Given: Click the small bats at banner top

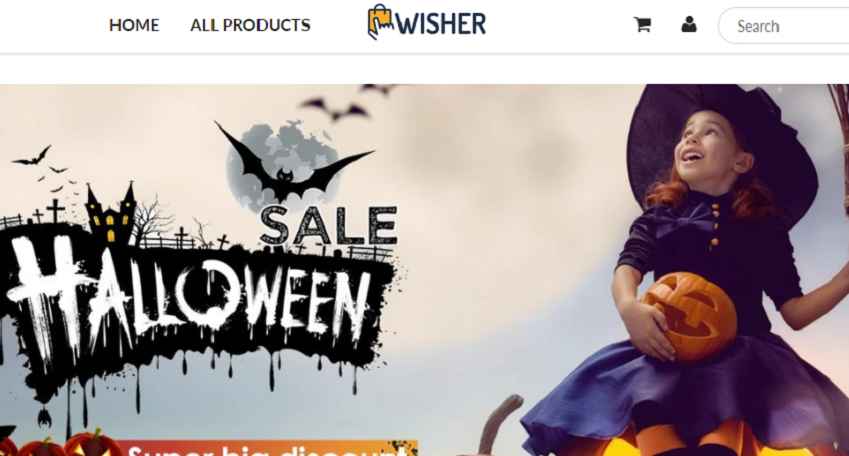Looking at the screenshot, I should click(x=347, y=102).
